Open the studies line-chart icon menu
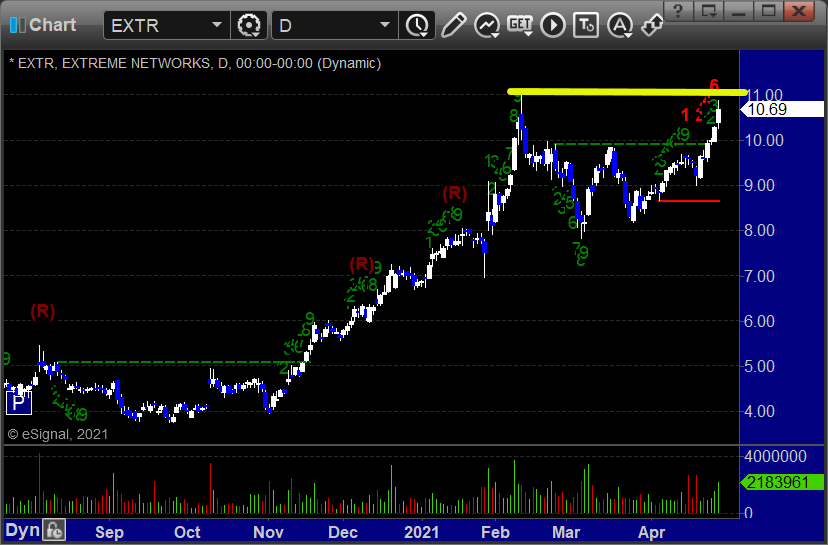Screen dimensions: 828x545 (x=486, y=25)
